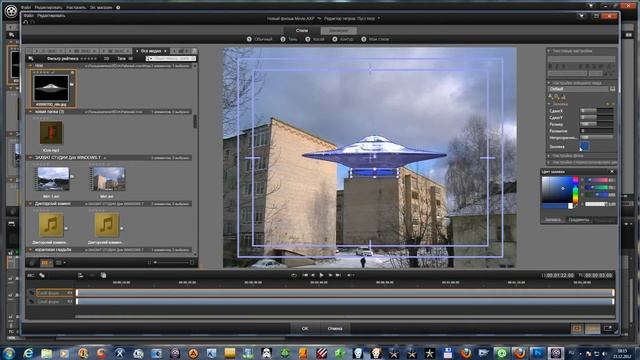Start playback of the title preview
Image resolution: width=640 pixels, height=360 pixels.
[x=322, y=276]
